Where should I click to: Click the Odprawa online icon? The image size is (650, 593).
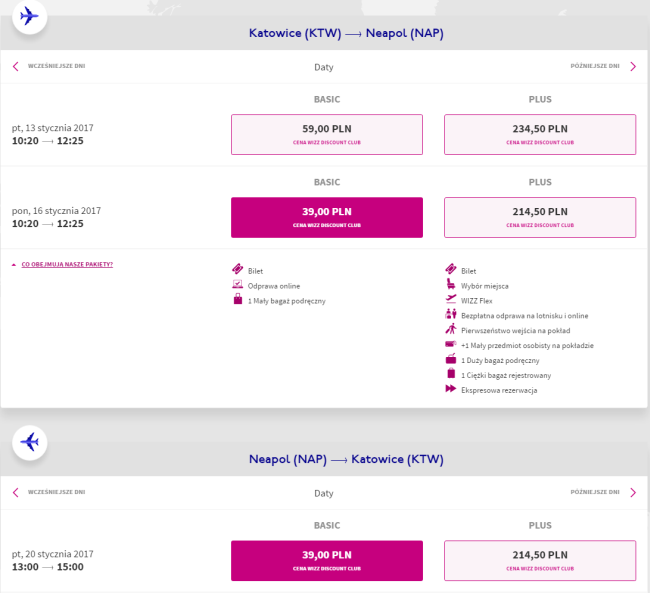(x=237, y=285)
